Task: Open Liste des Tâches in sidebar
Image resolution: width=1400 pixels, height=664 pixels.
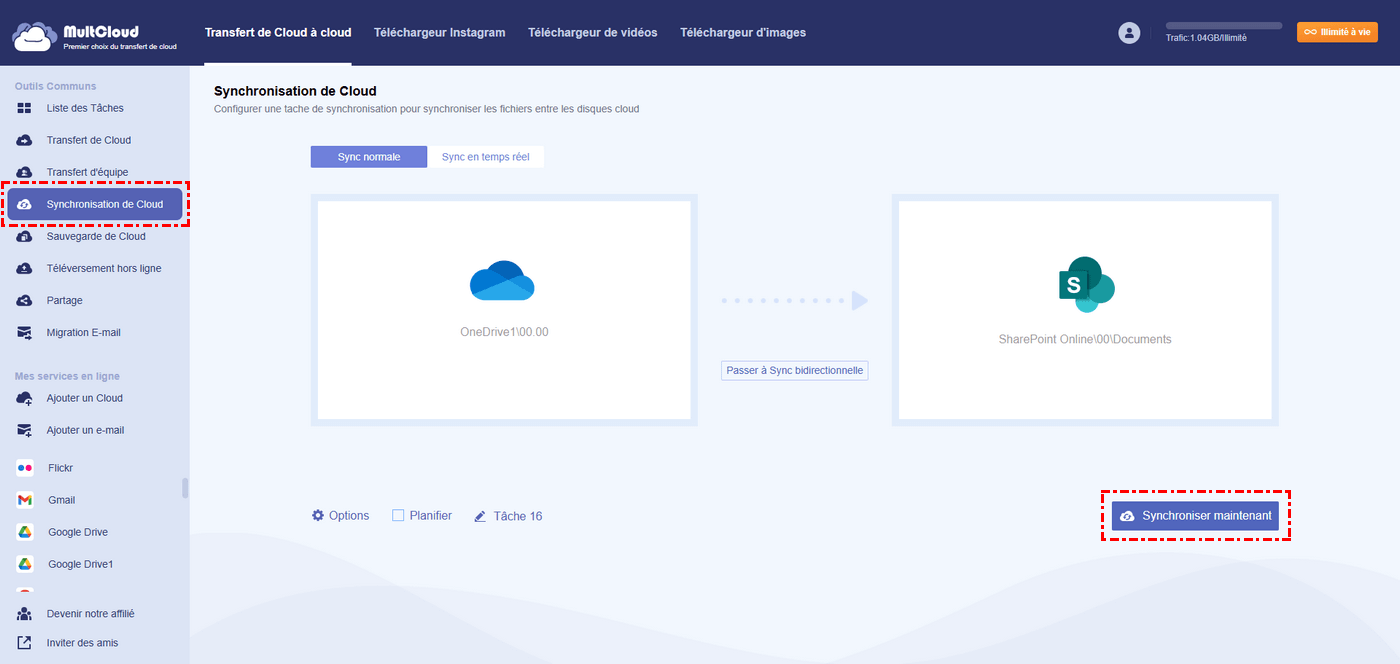Action: [x=85, y=108]
